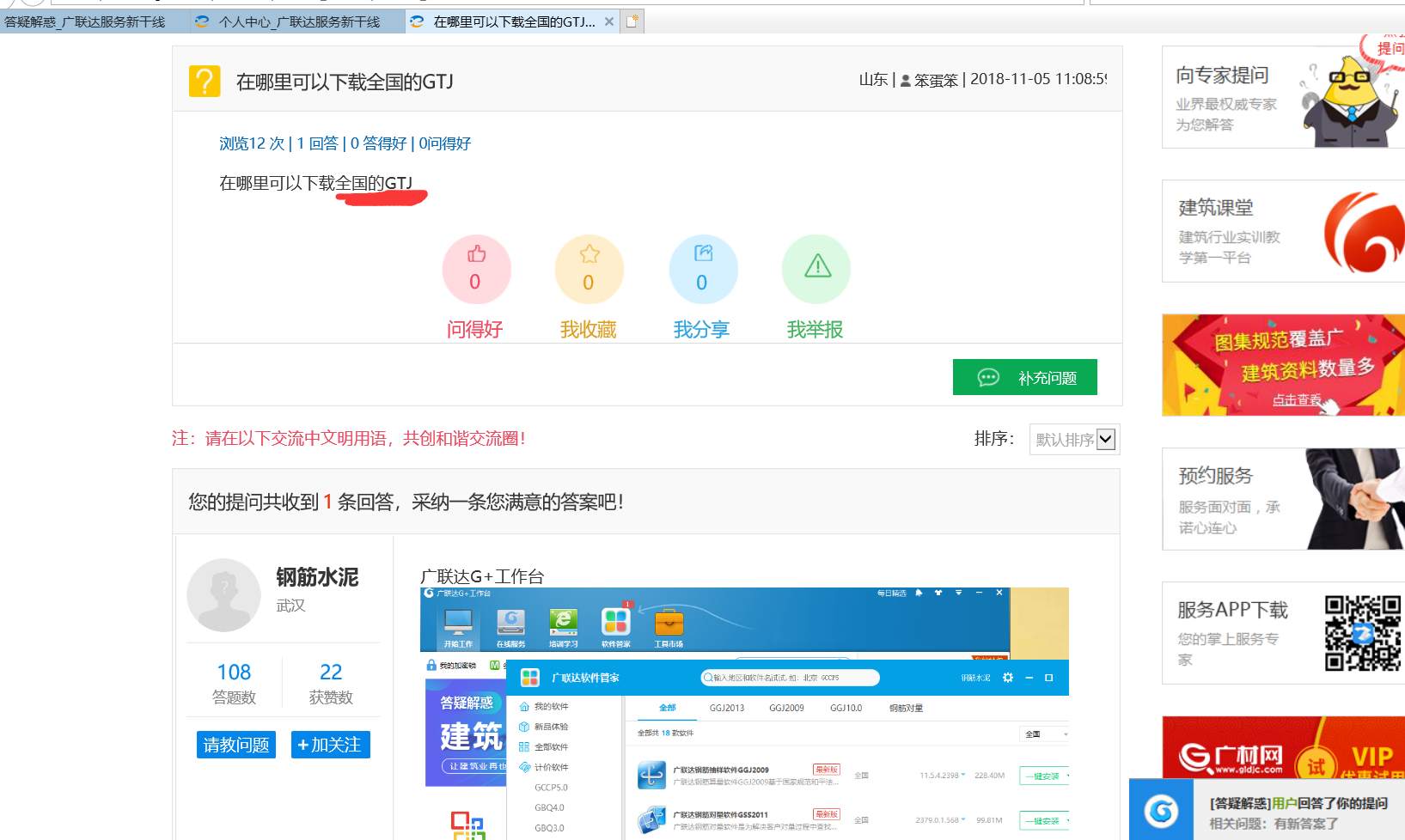This screenshot has height=840, width=1405.
Task: Select the GGJ2009 tab
Action: (786, 708)
